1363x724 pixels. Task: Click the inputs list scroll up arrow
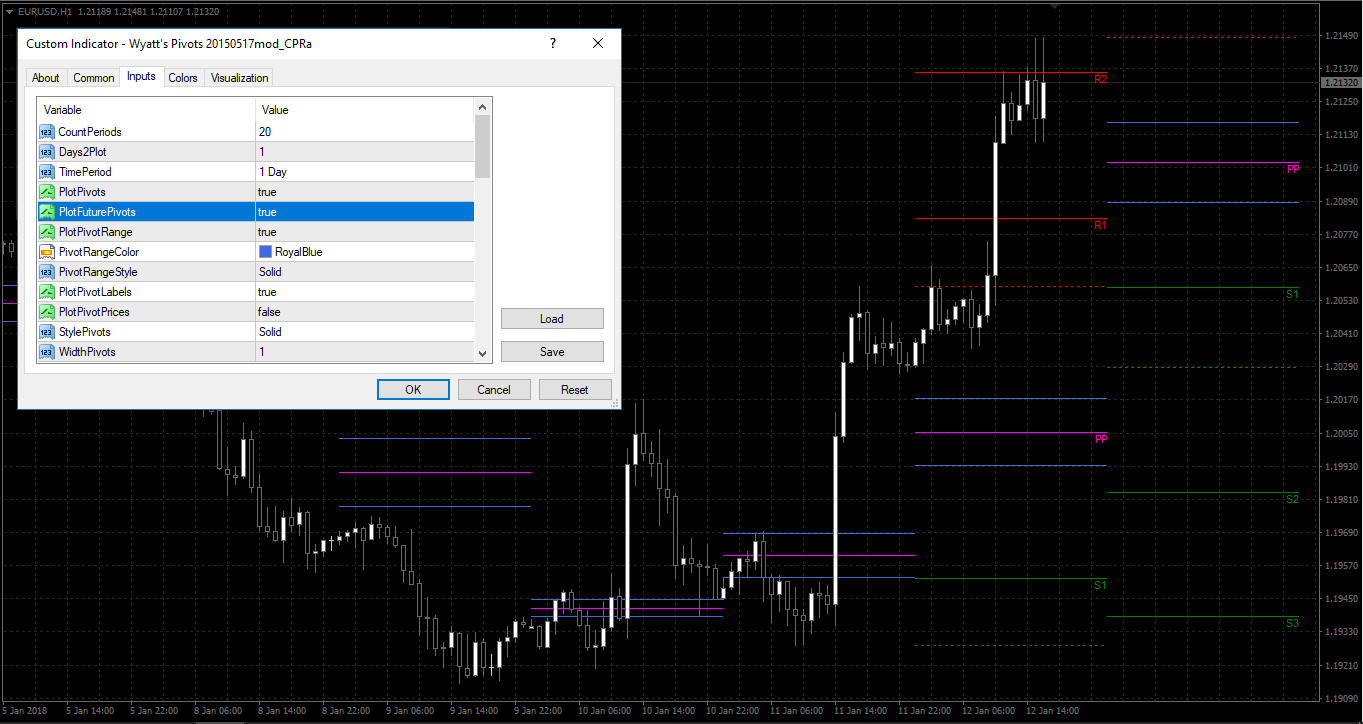(x=483, y=106)
